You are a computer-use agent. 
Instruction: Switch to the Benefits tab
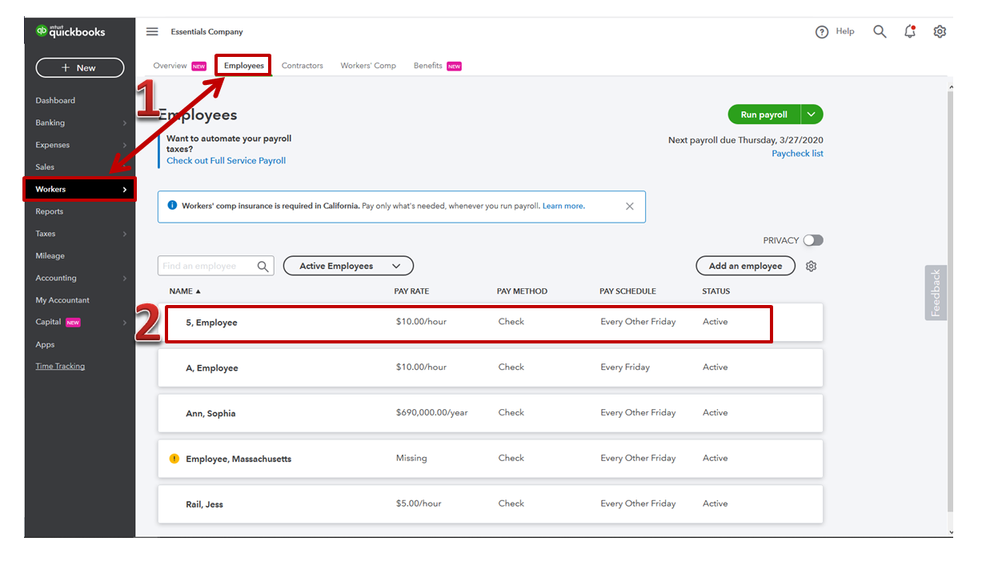click(428, 66)
